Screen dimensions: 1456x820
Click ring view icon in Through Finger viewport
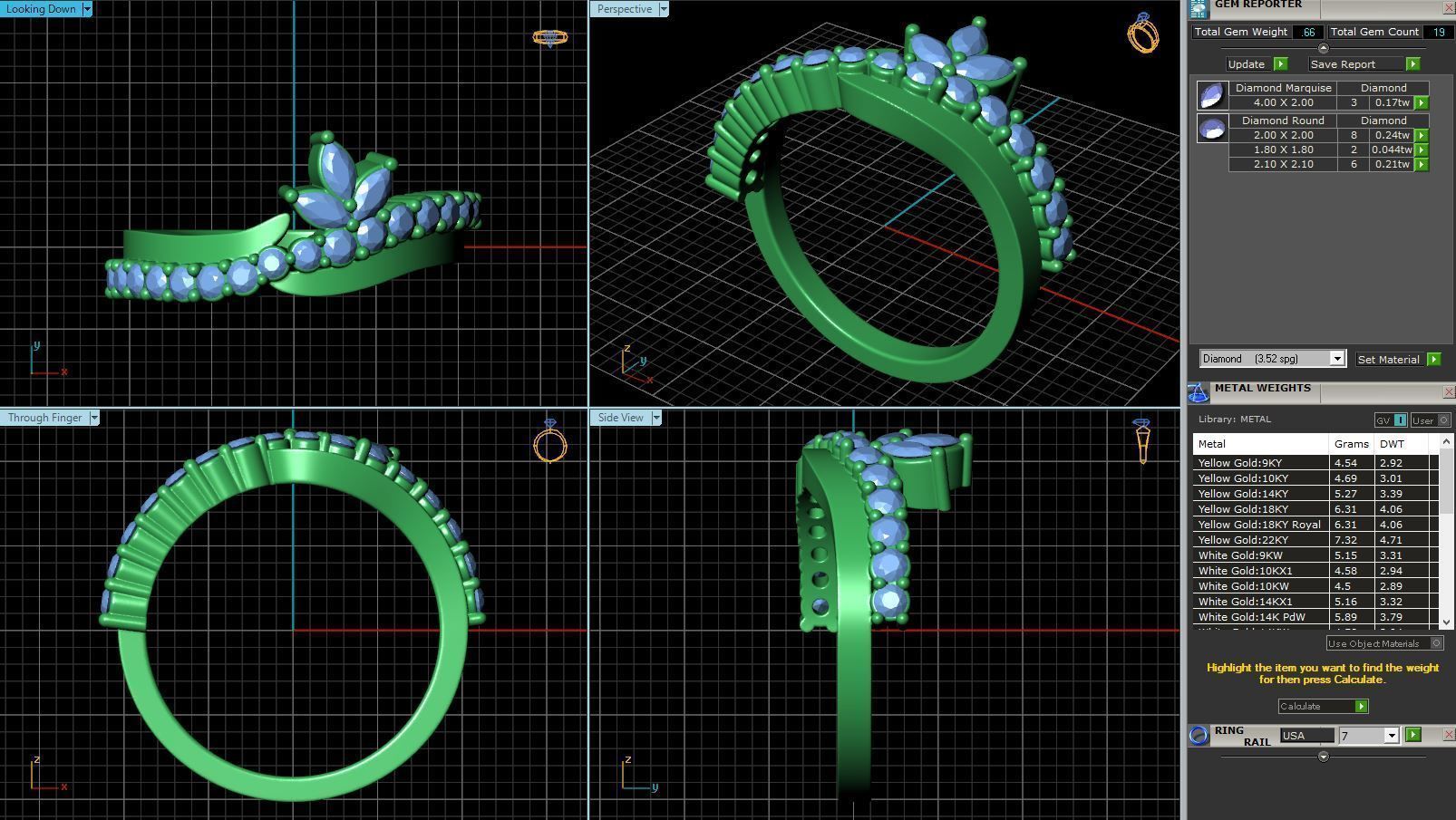(549, 440)
